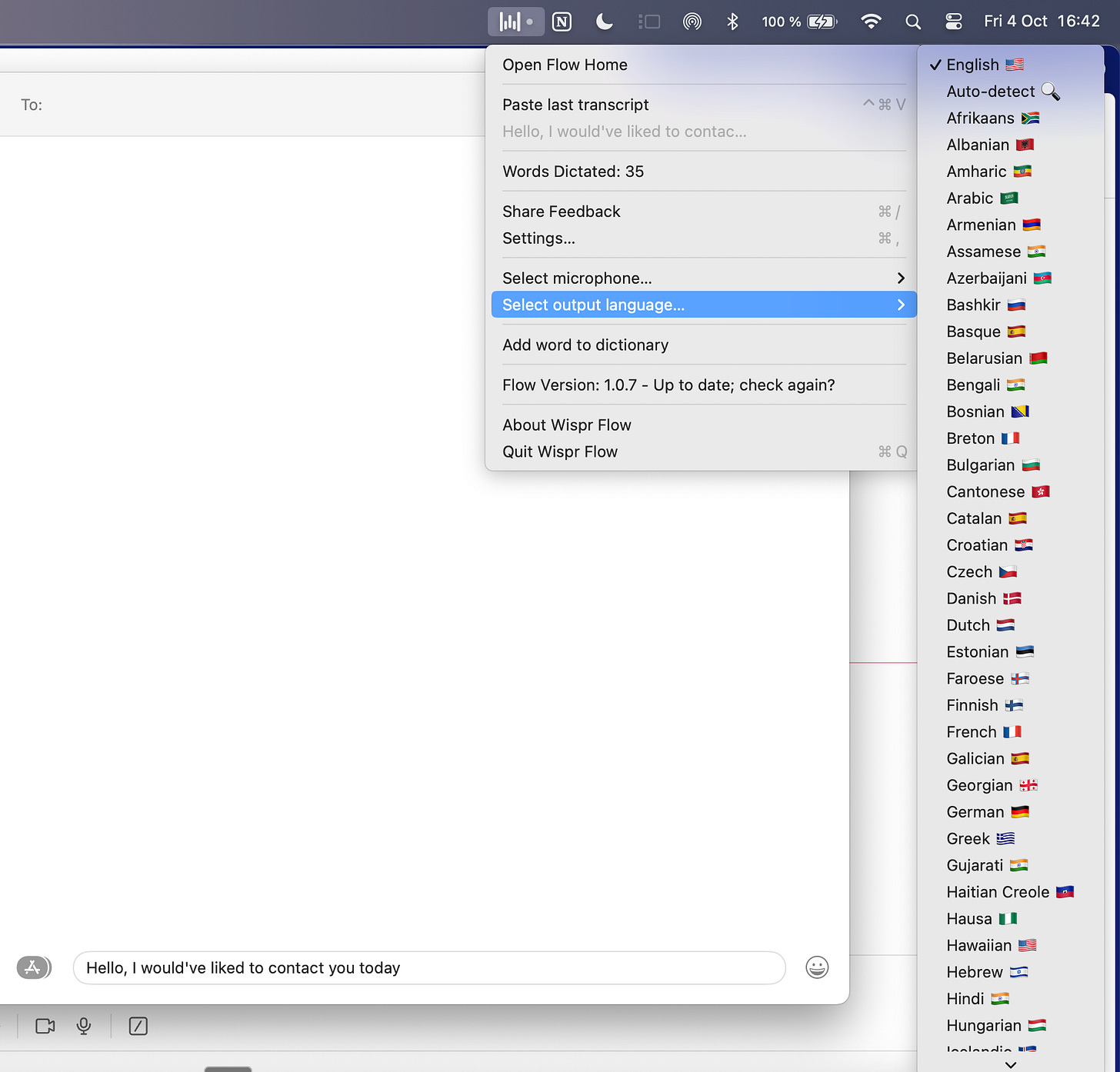The image size is (1120, 1072).
Task: Choose Bulgarian in language list
Action: (x=1011, y=465)
